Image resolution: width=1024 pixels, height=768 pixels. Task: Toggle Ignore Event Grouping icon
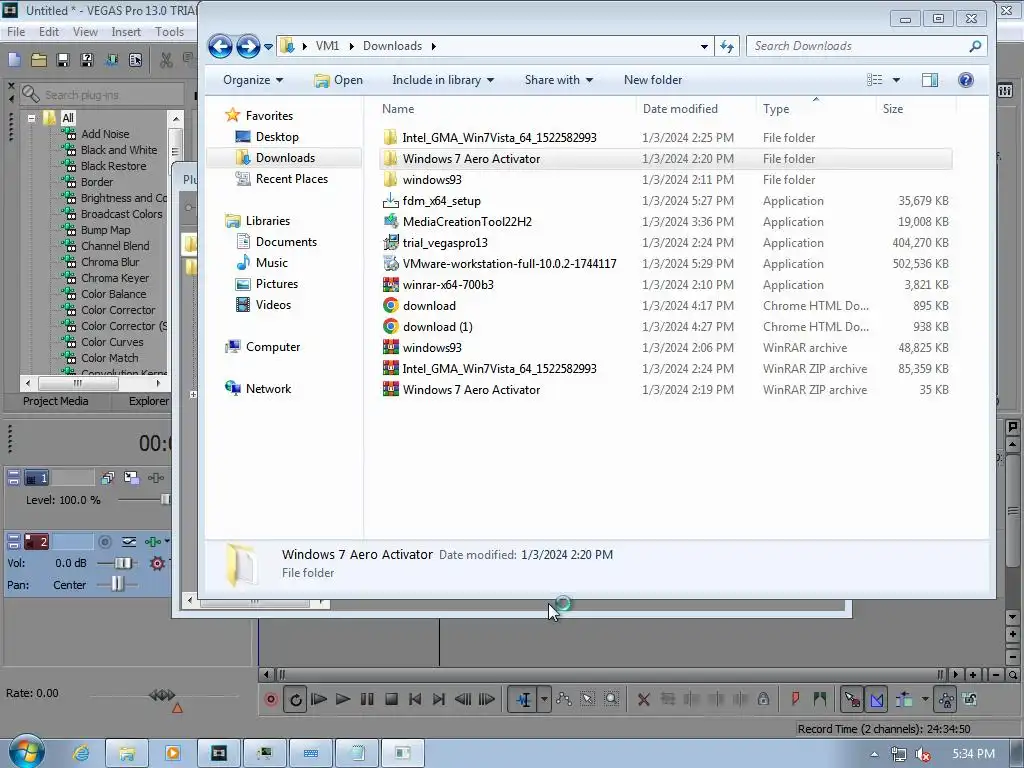970,699
